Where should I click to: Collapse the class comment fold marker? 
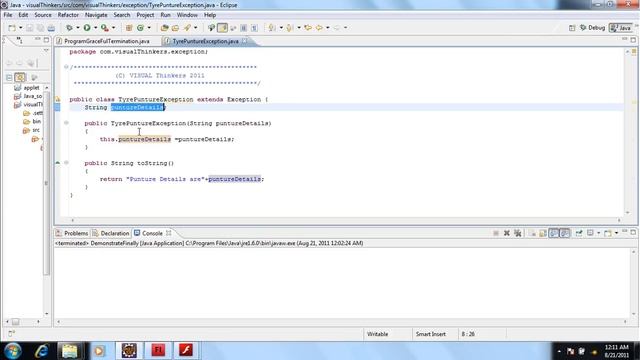click(x=66, y=67)
